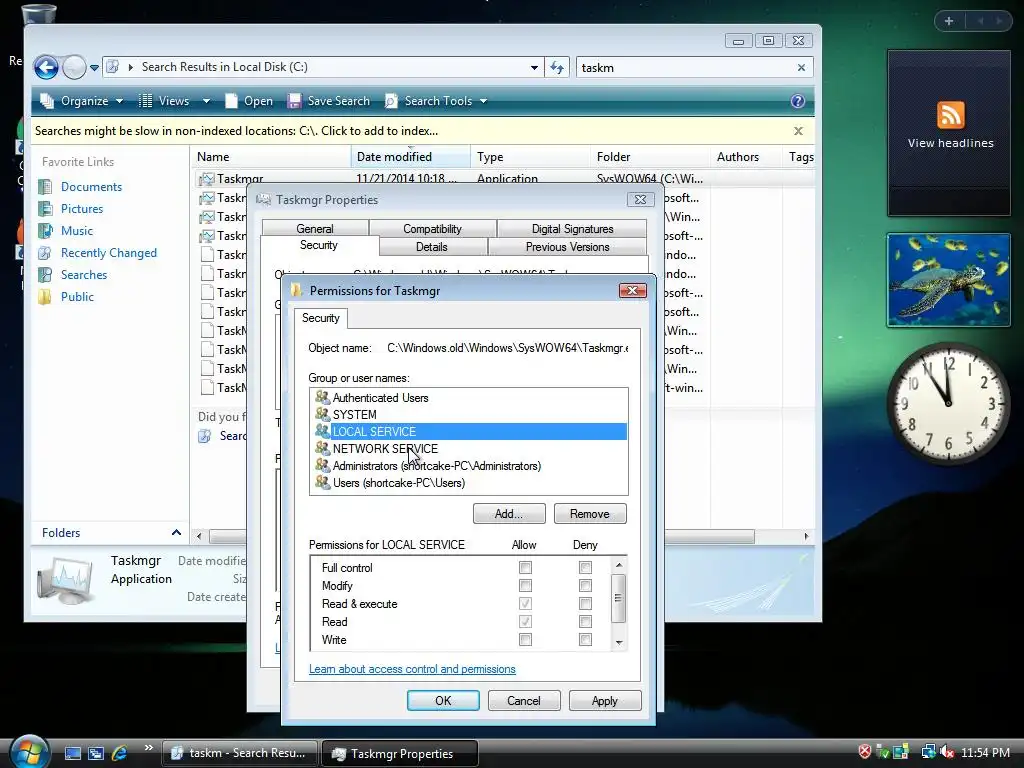Click the analog clock gadget
1024x768 pixels.
[948, 404]
